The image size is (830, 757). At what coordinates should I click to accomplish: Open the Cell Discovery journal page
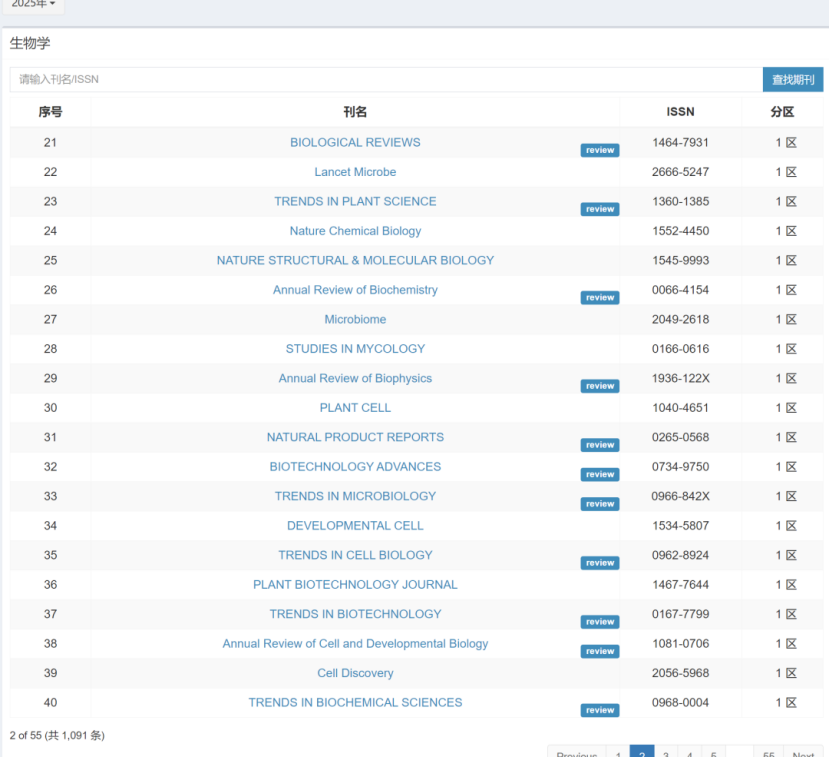click(355, 674)
